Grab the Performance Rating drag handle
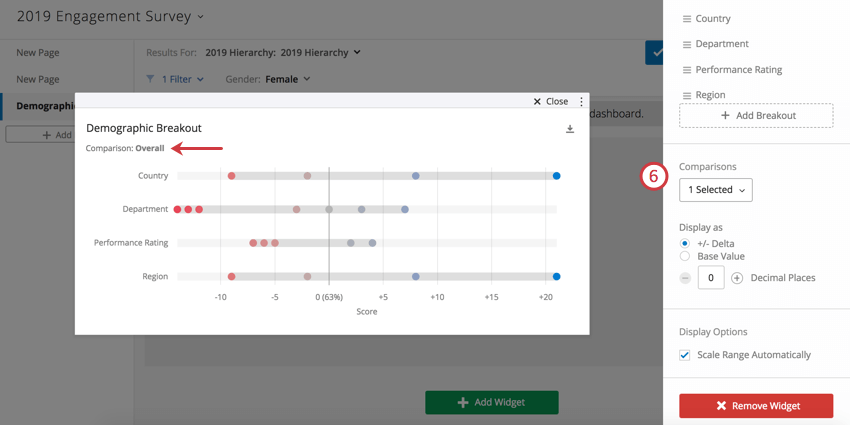Screen dimensions: 850x425 click(x=686, y=70)
